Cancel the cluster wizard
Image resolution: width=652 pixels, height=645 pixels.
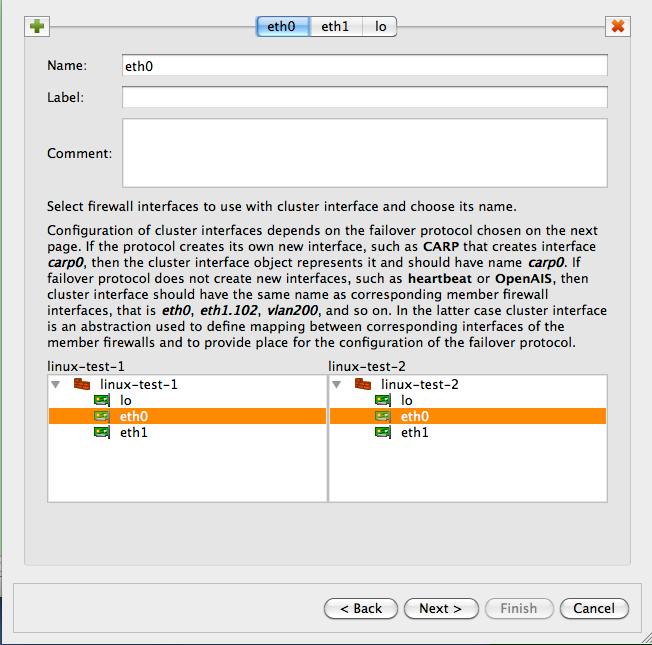(594, 608)
